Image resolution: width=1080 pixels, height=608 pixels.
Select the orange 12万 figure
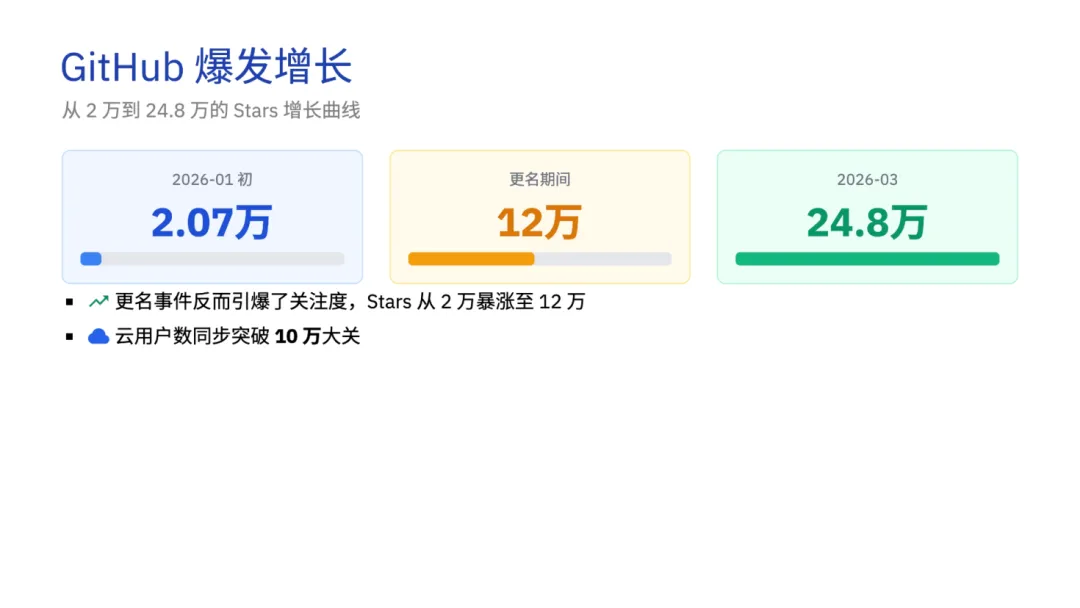click(x=539, y=222)
